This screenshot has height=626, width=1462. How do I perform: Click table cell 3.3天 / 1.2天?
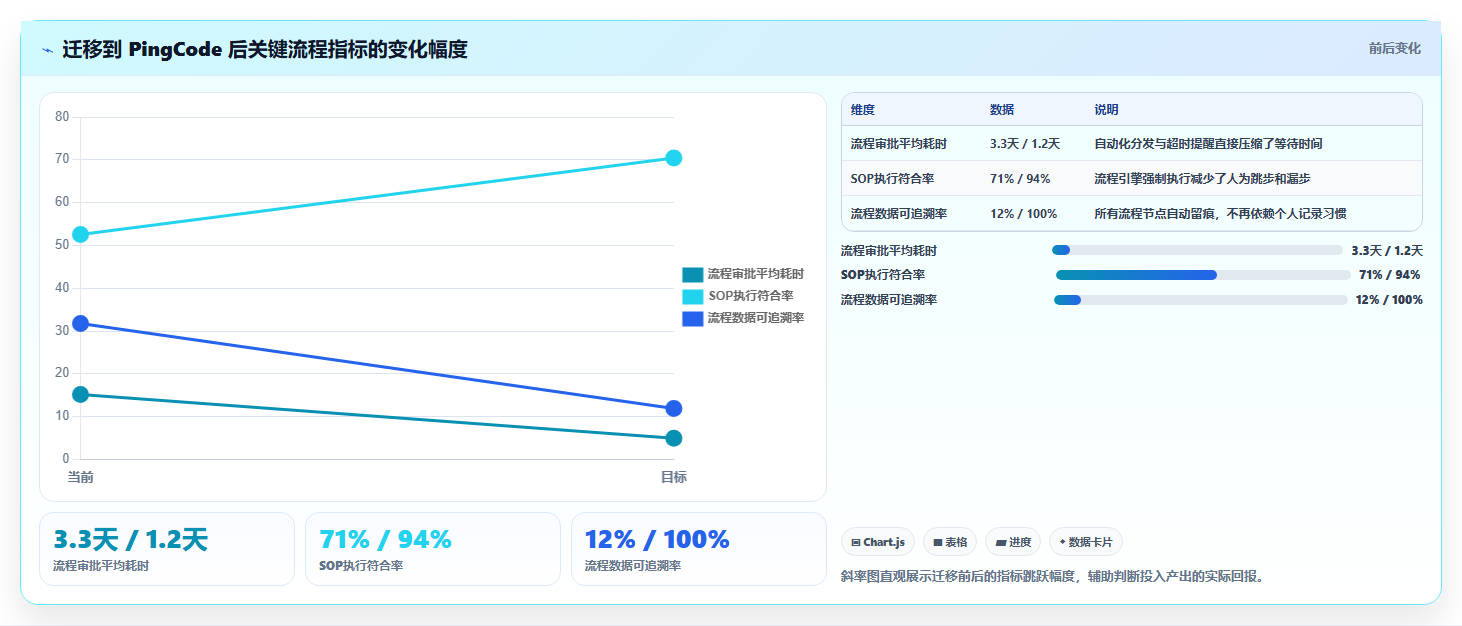point(1024,144)
